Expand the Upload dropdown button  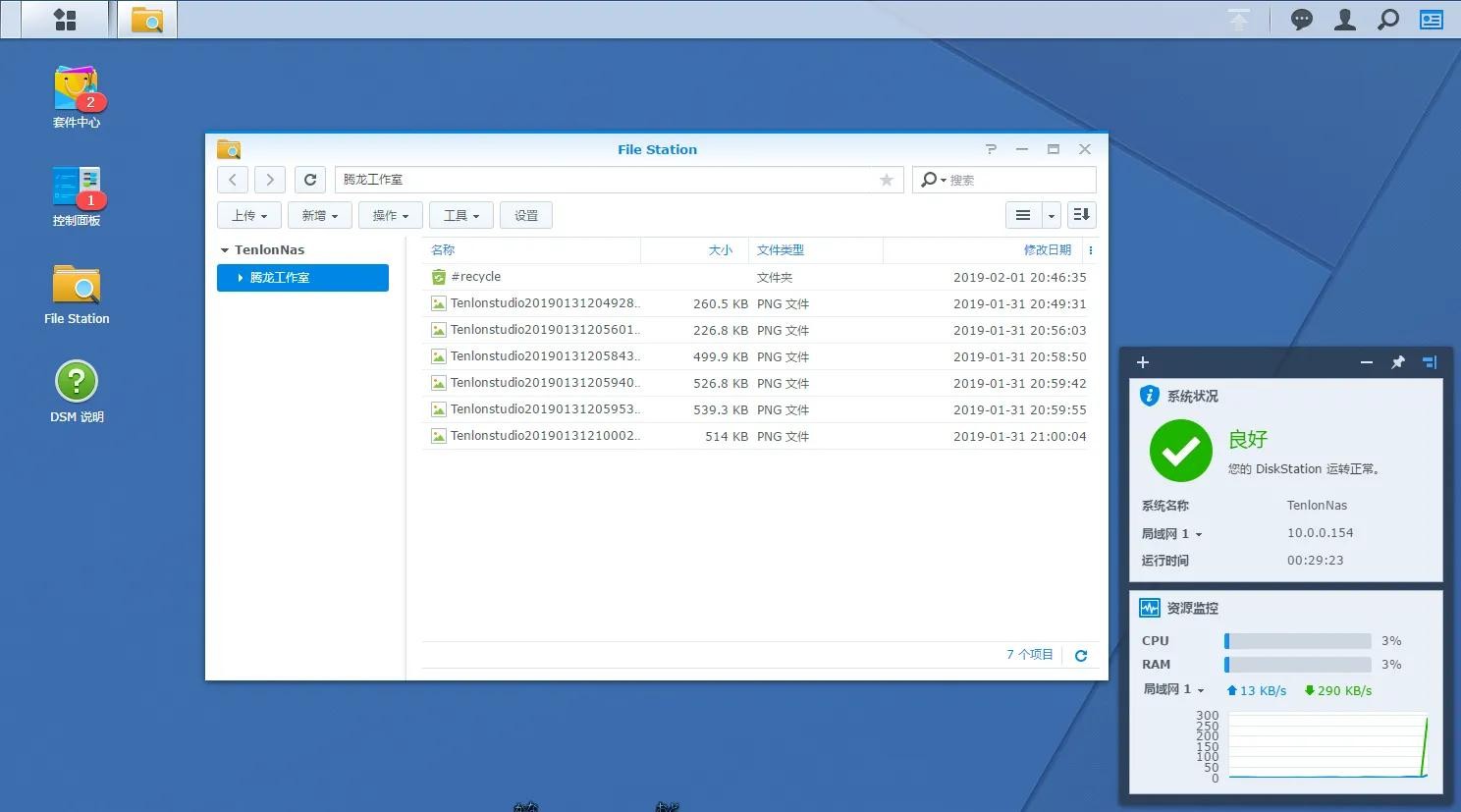coord(249,215)
